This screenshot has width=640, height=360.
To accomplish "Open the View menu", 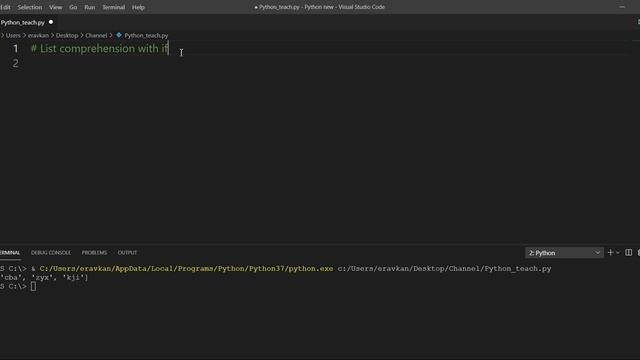I will coord(56,7).
